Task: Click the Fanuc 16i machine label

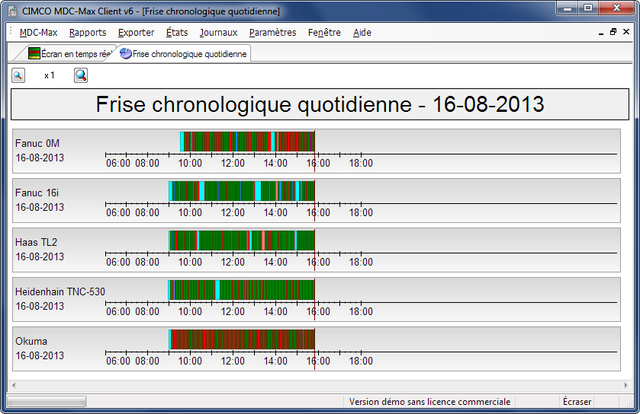Action: [37, 193]
